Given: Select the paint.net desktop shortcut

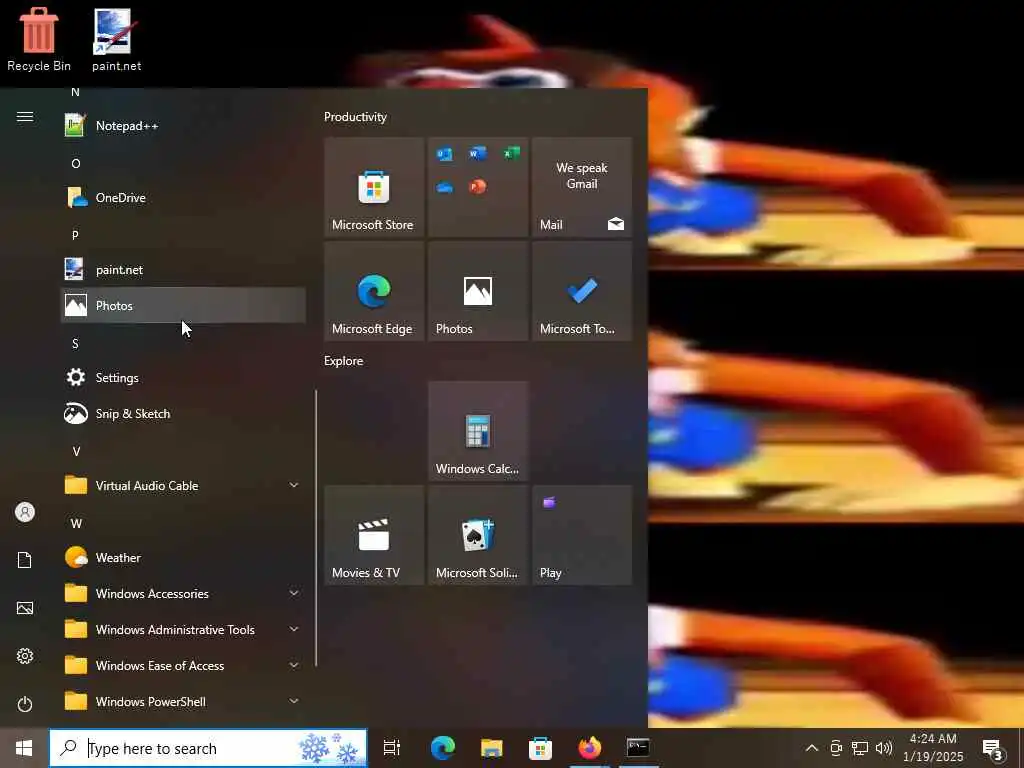Looking at the screenshot, I should (x=116, y=39).
